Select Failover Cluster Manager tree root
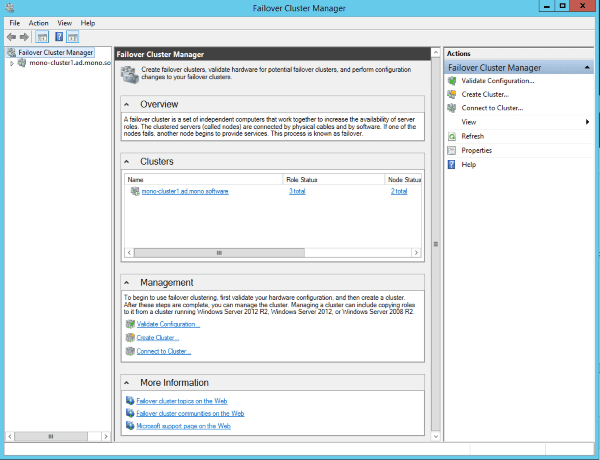 [55, 52]
